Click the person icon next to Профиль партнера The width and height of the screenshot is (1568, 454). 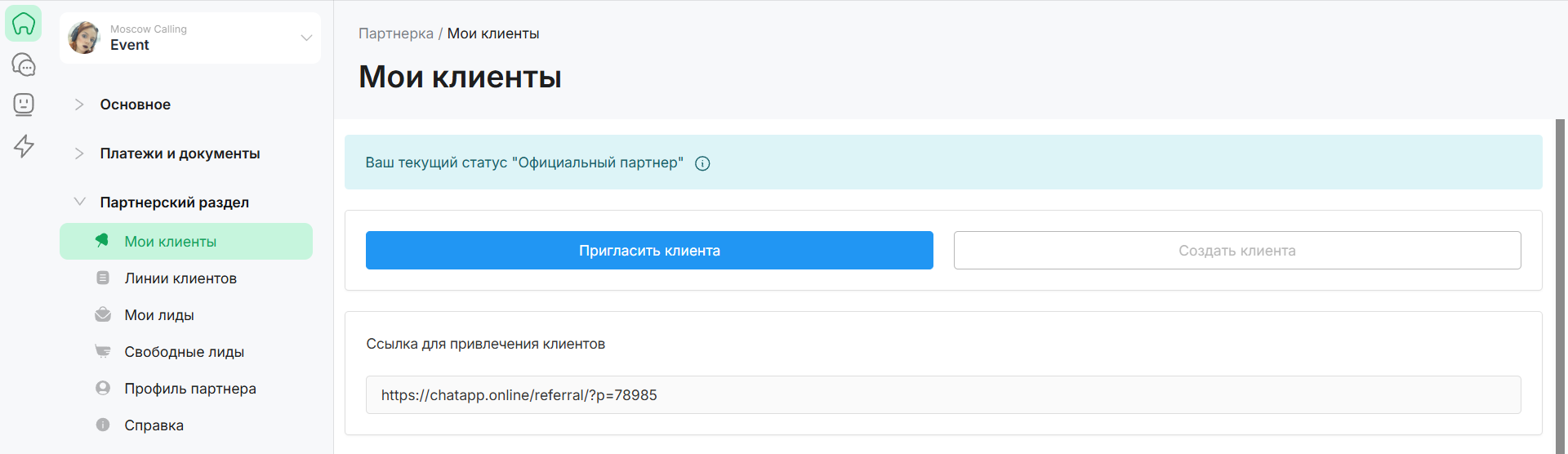click(x=103, y=389)
